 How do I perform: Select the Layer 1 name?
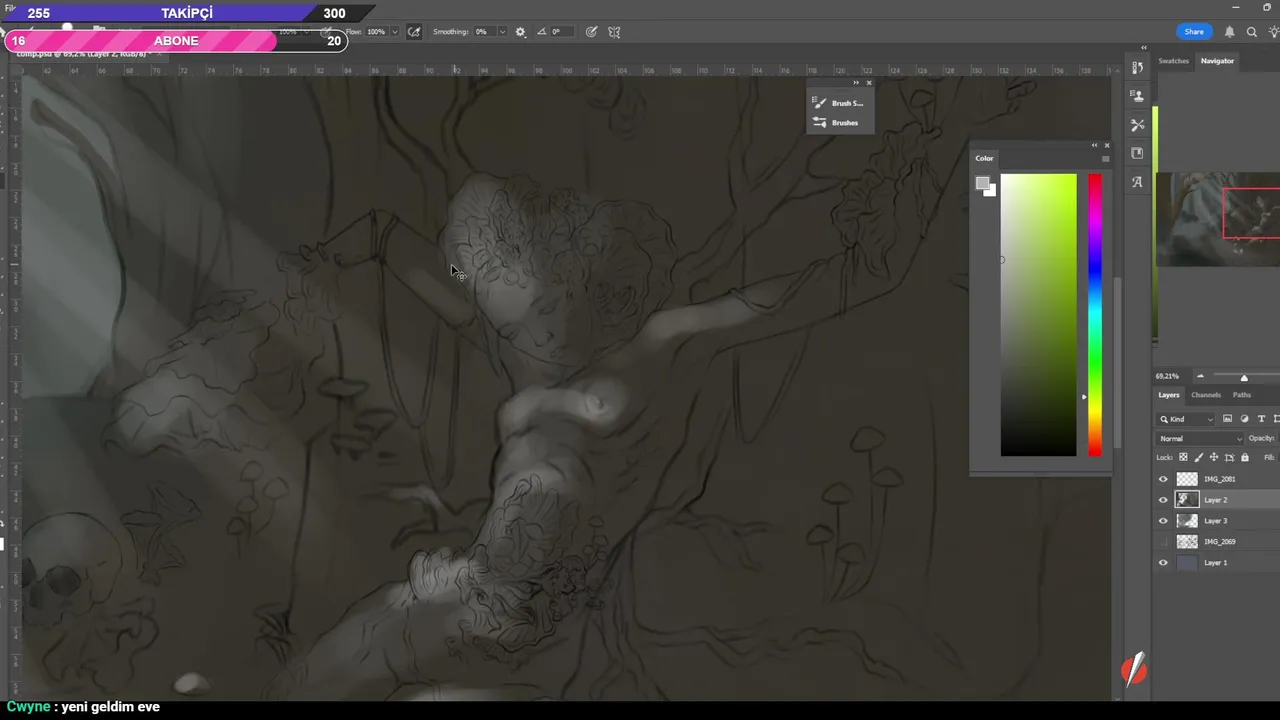pos(1215,563)
